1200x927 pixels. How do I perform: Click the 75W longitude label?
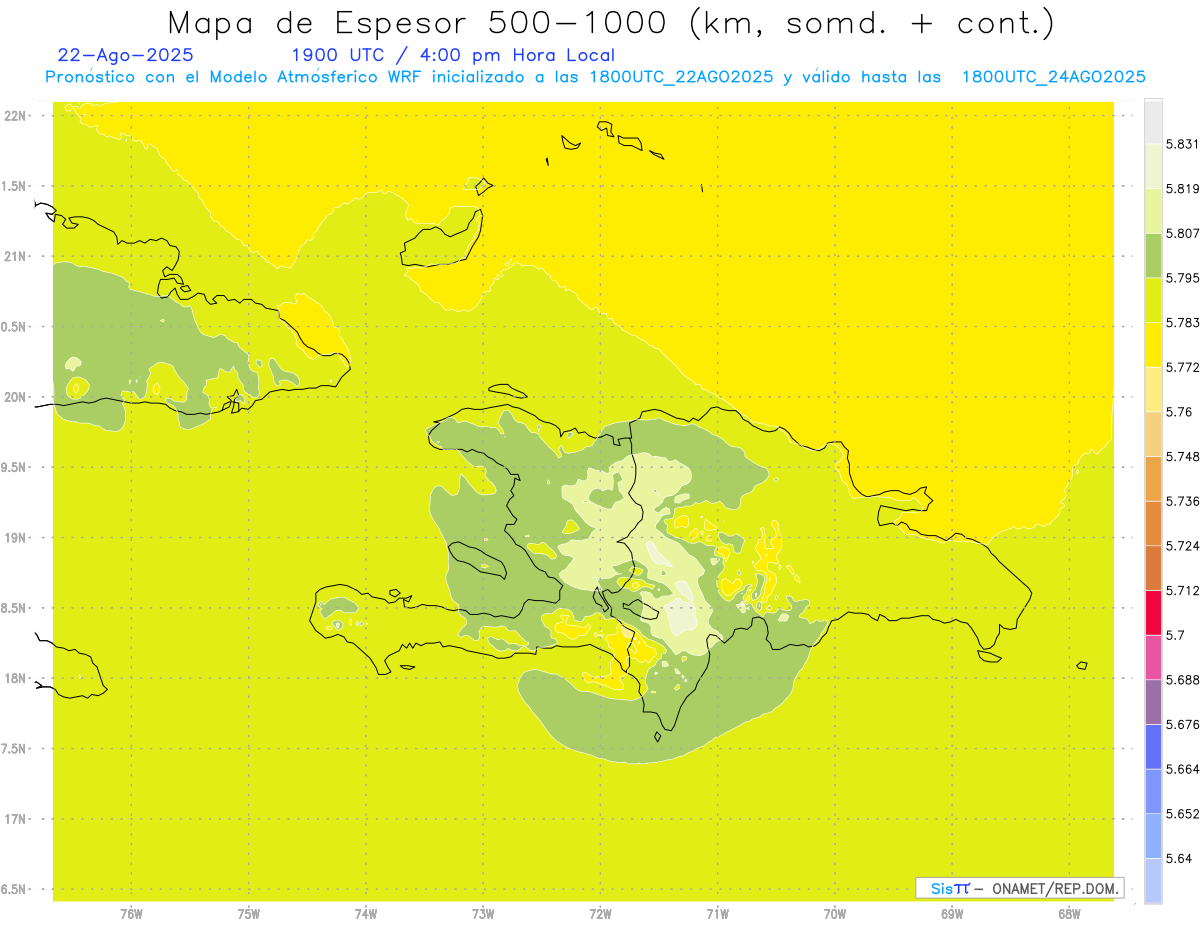click(x=249, y=914)
